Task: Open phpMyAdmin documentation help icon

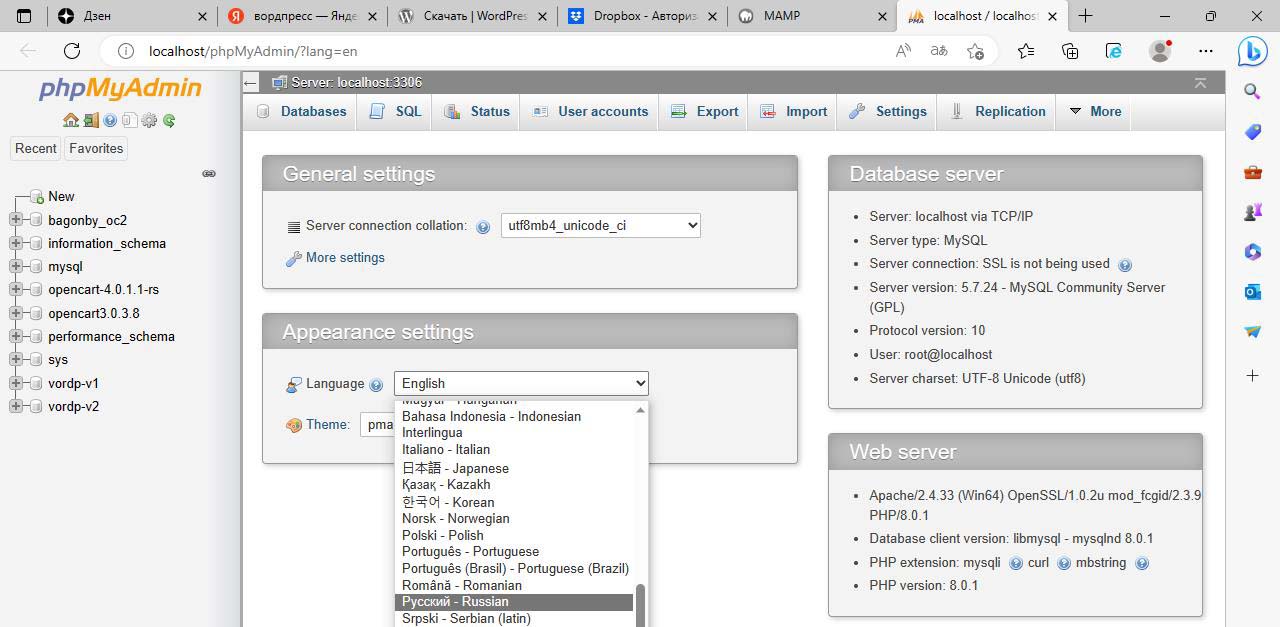Action: [x=110, y=120]
